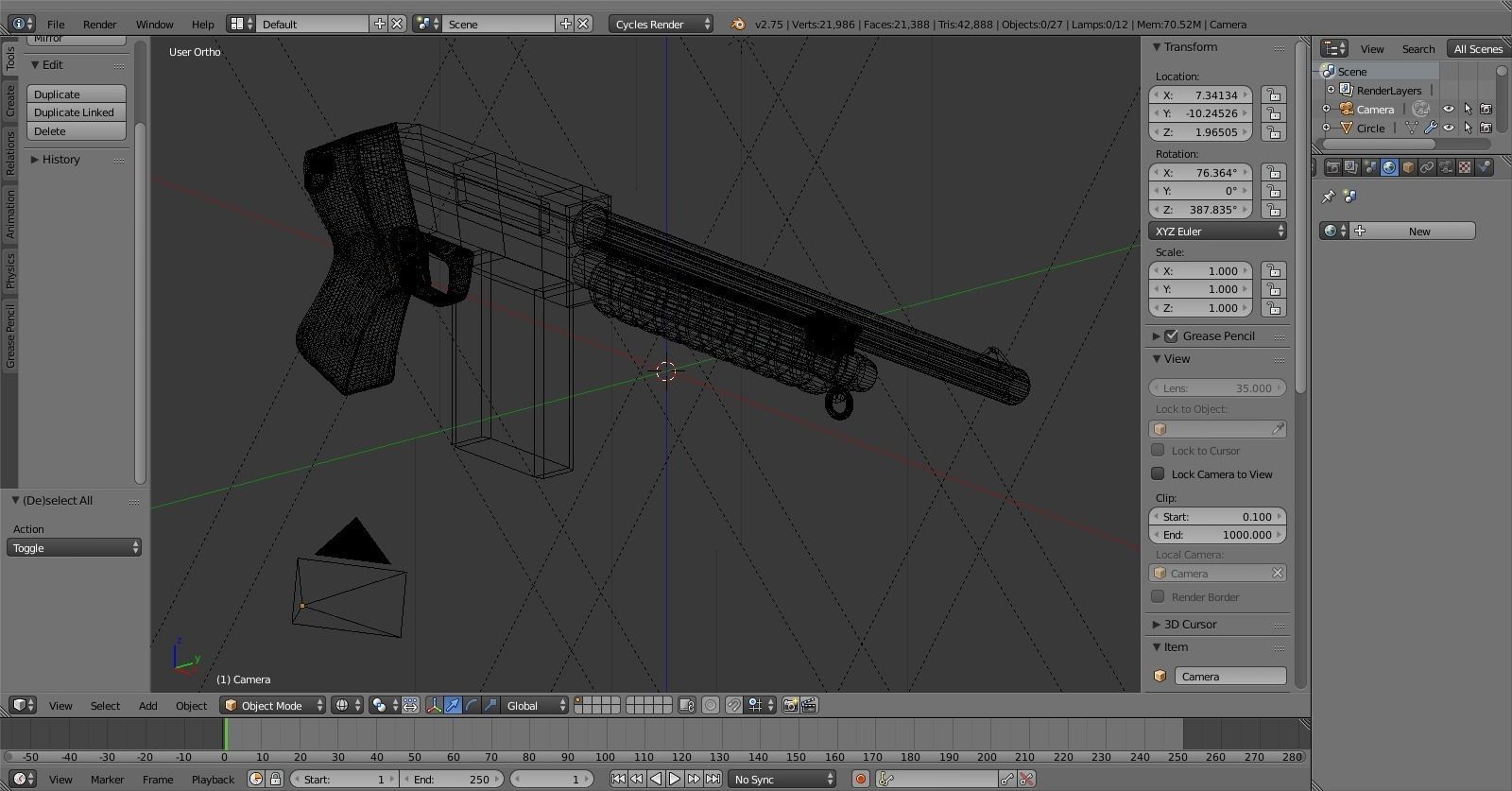
Task: Enable Lock to Cursor checkbox
Action: point(1158,450)
